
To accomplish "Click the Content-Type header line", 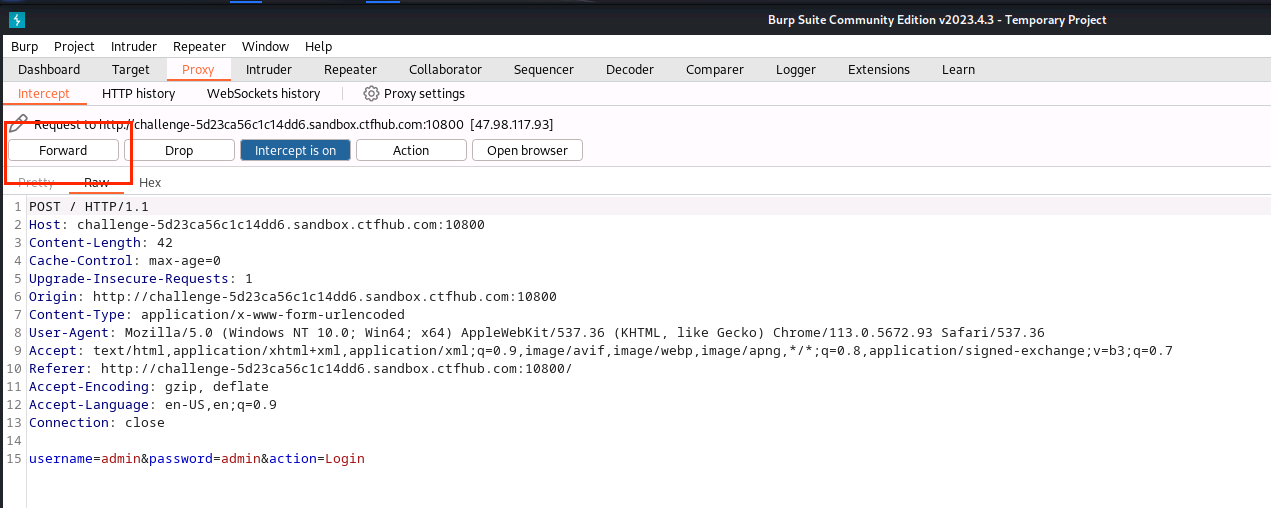I will (217, 314).
